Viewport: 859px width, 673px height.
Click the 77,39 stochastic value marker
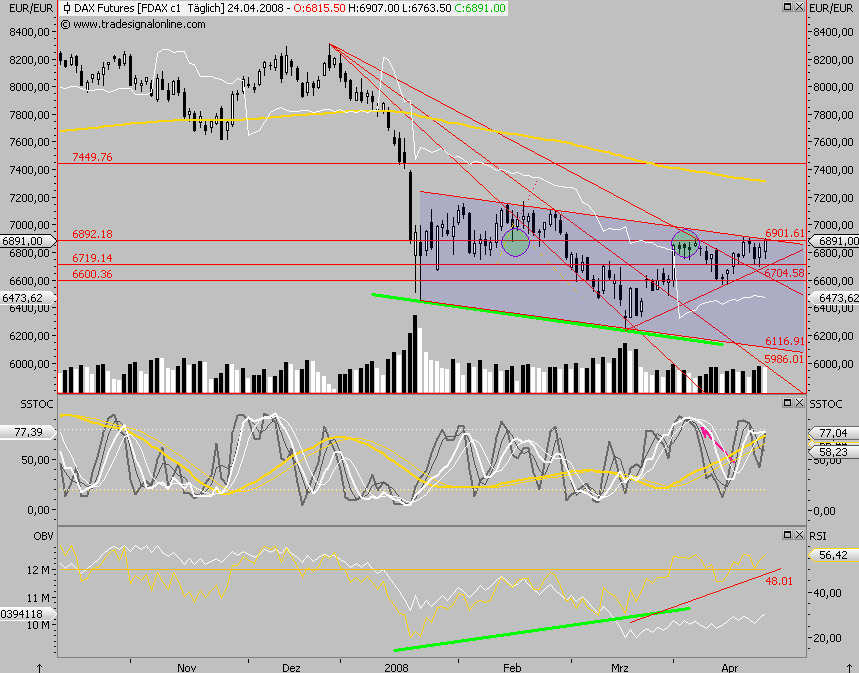(27, 432)
